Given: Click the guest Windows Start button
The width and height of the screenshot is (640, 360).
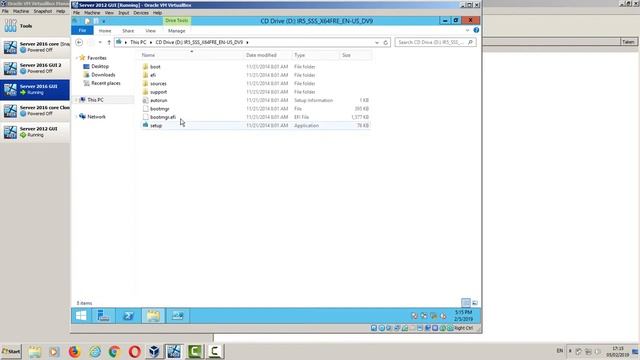Looking at the screenshot, I should click(x=81, y=316).
